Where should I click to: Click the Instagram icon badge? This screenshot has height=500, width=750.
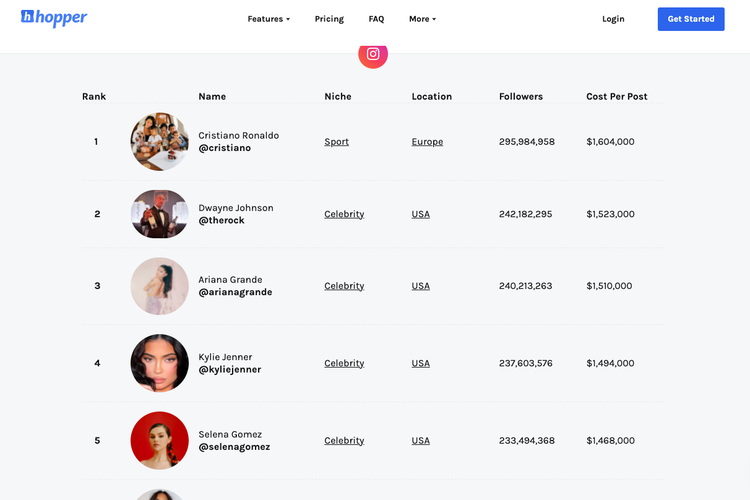pyautogui.click(x=373, y=54)
